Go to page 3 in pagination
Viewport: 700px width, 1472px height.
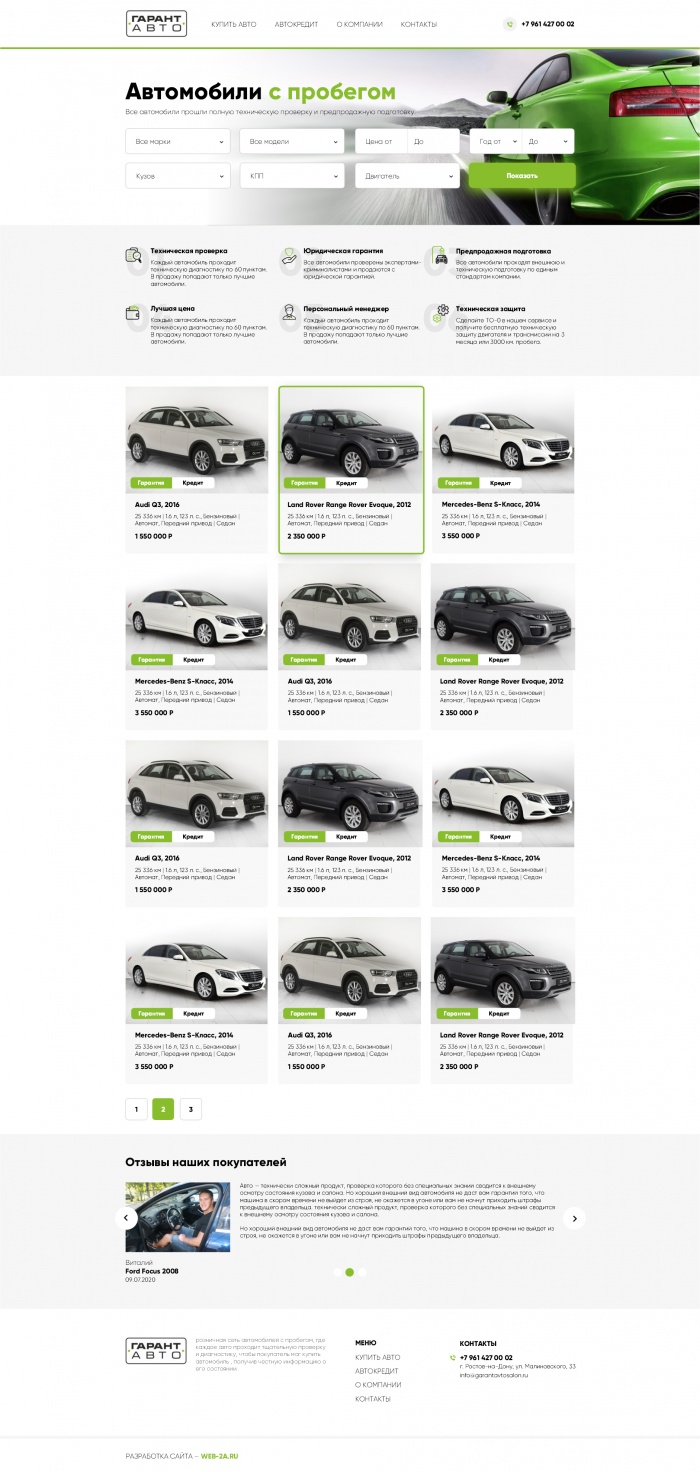[x=191, y=1108]
